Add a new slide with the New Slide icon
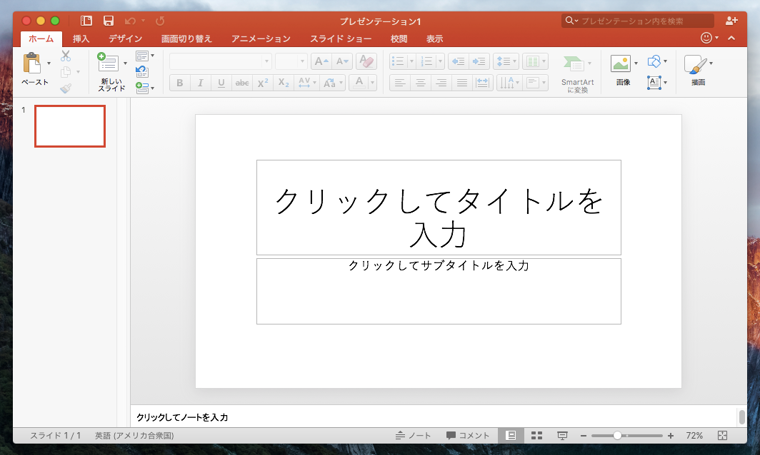 (x=108, y=63)
